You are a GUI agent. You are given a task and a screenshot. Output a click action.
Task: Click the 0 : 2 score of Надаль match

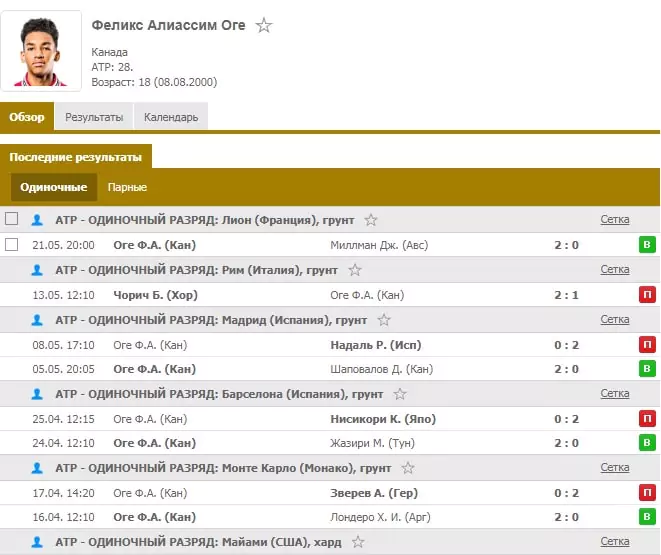click(x=567, y=345)
